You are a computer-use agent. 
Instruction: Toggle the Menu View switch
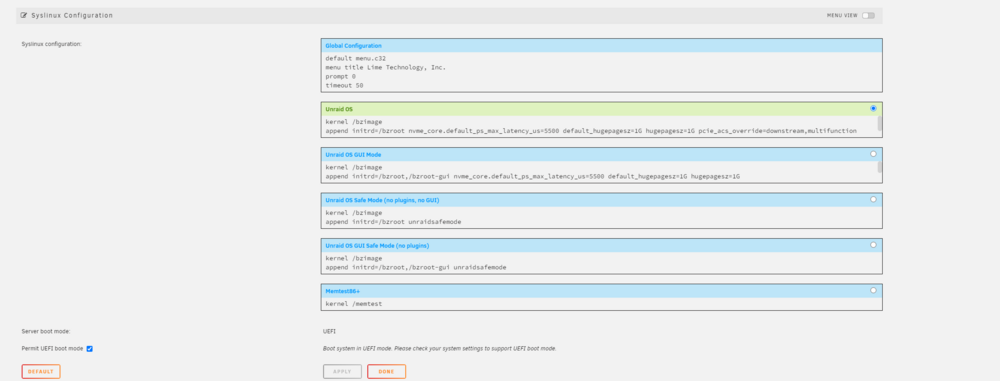(x=868, y=15)
